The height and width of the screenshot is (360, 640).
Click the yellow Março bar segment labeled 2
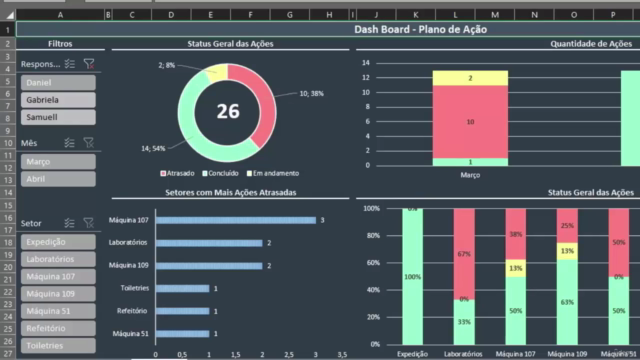[x=470, y=78]
